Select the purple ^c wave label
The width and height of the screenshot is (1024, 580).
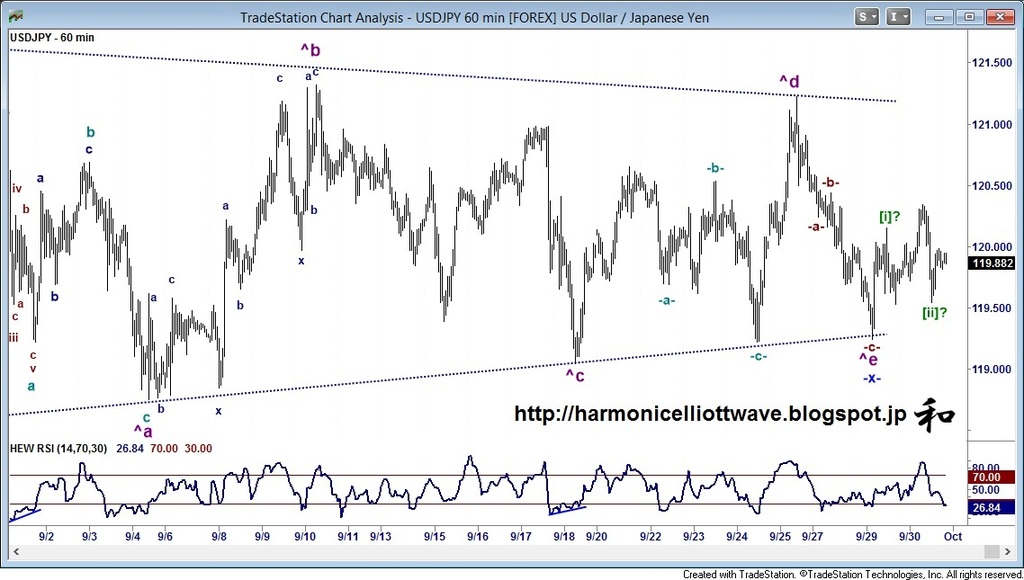click(x=575, y=376)
